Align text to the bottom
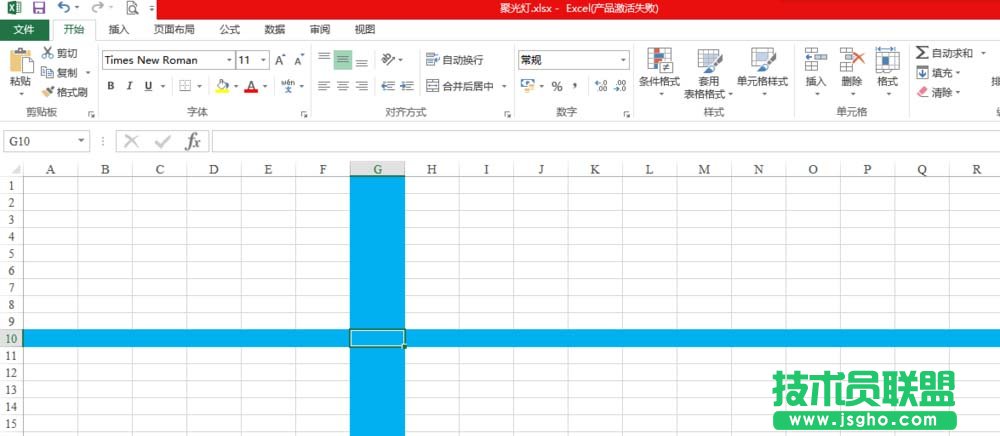 (362, 60)
